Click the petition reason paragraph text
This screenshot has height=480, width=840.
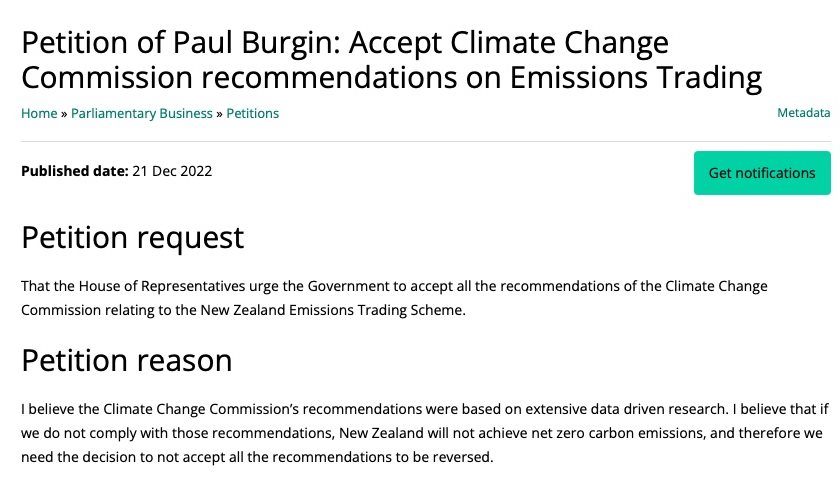point(420,434)
